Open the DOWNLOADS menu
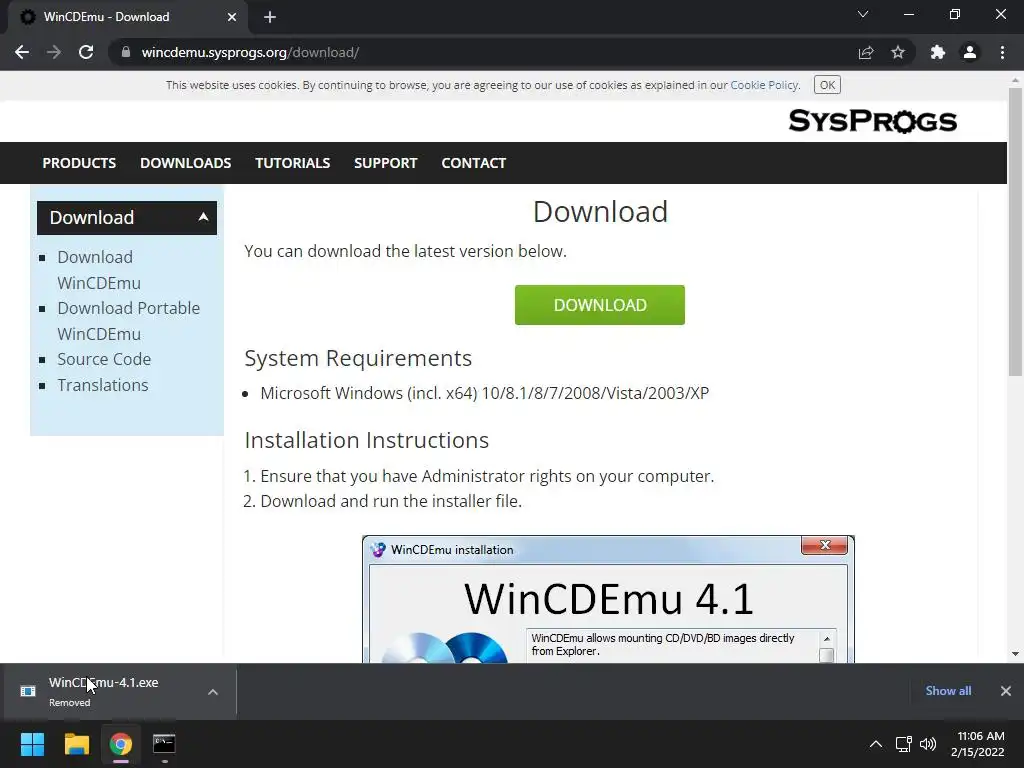This screenshot has height=768, width=1024. [x=185, y=163]
